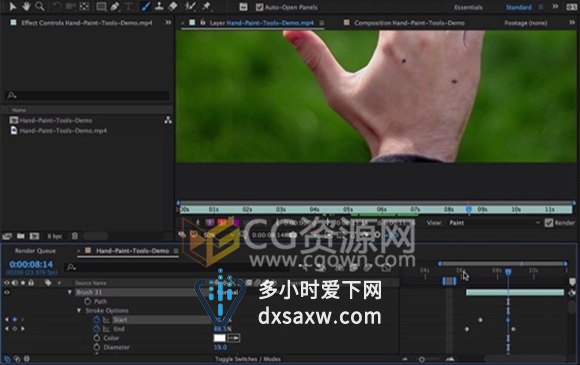Click the audio speaker column icon
This screenshot has height=365, width=580.
[15, 283]
